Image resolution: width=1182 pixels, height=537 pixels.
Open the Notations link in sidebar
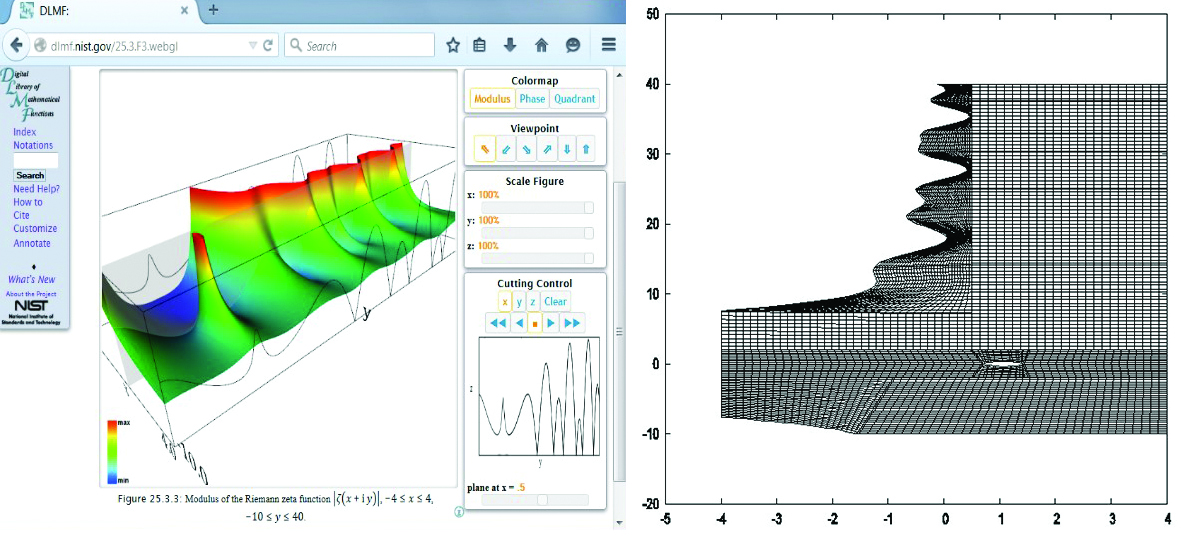pos(33,146)
